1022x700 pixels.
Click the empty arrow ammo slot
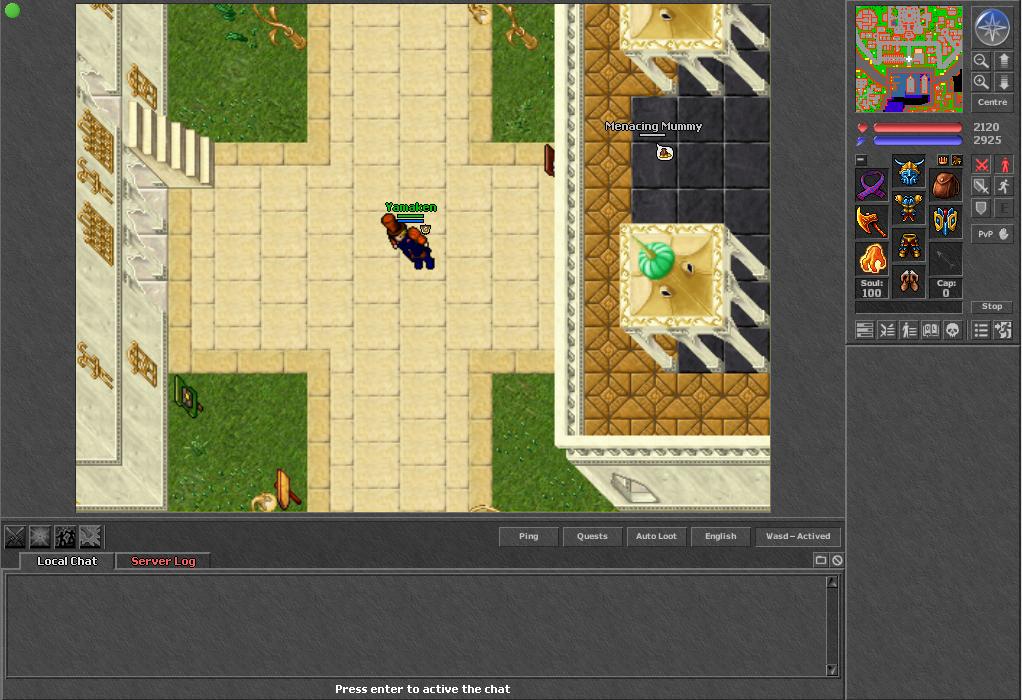(946, 259)
